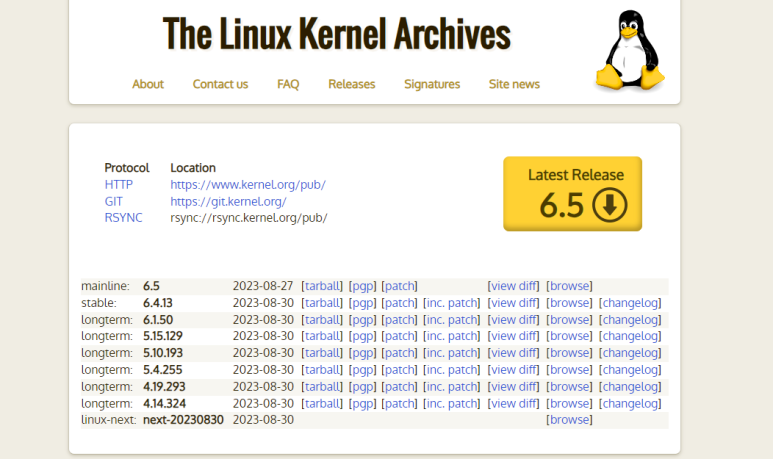Select the version text 4.14.324
773x459 pixels.
pos(164,403)
